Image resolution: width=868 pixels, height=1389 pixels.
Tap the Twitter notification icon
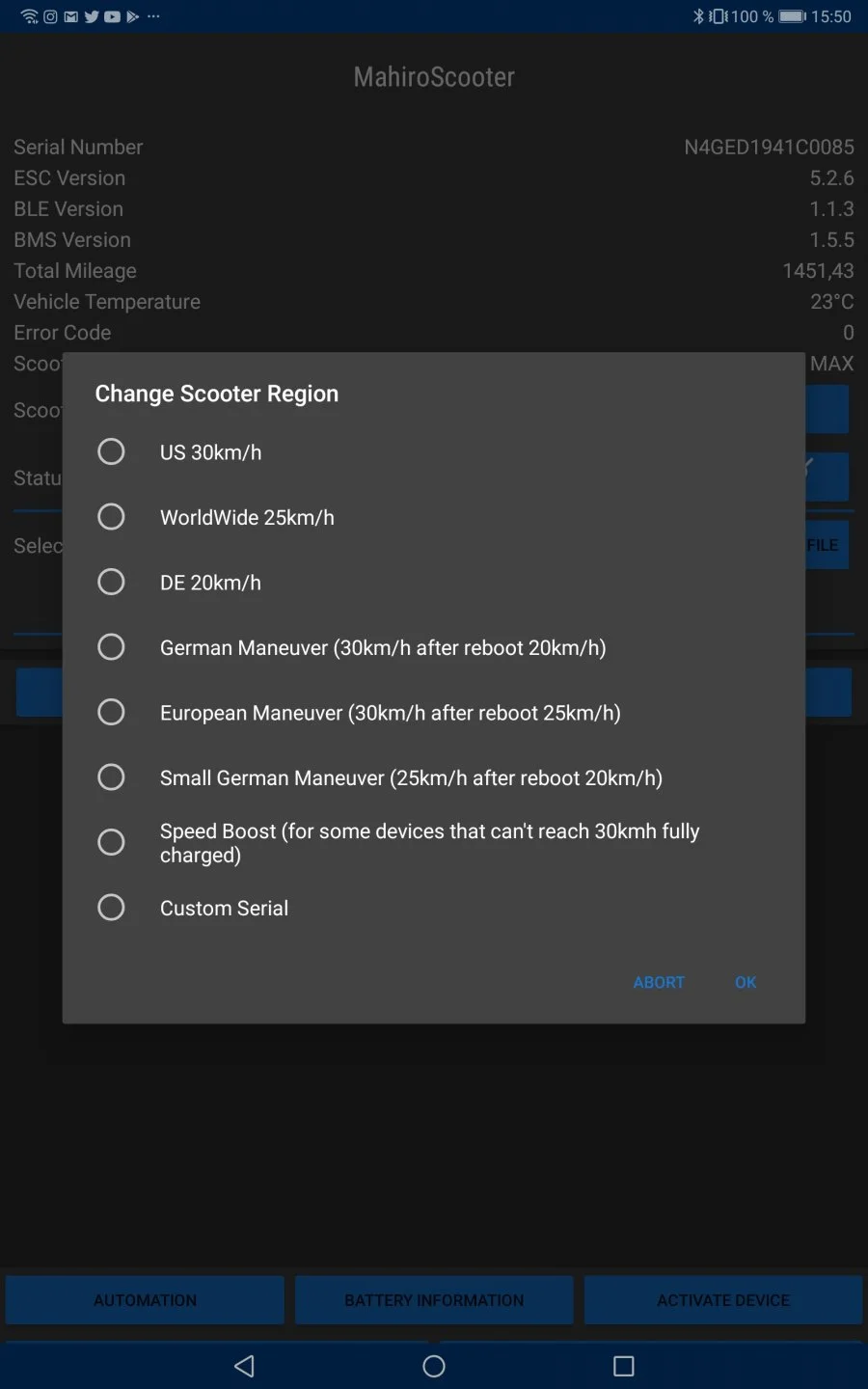92,16
